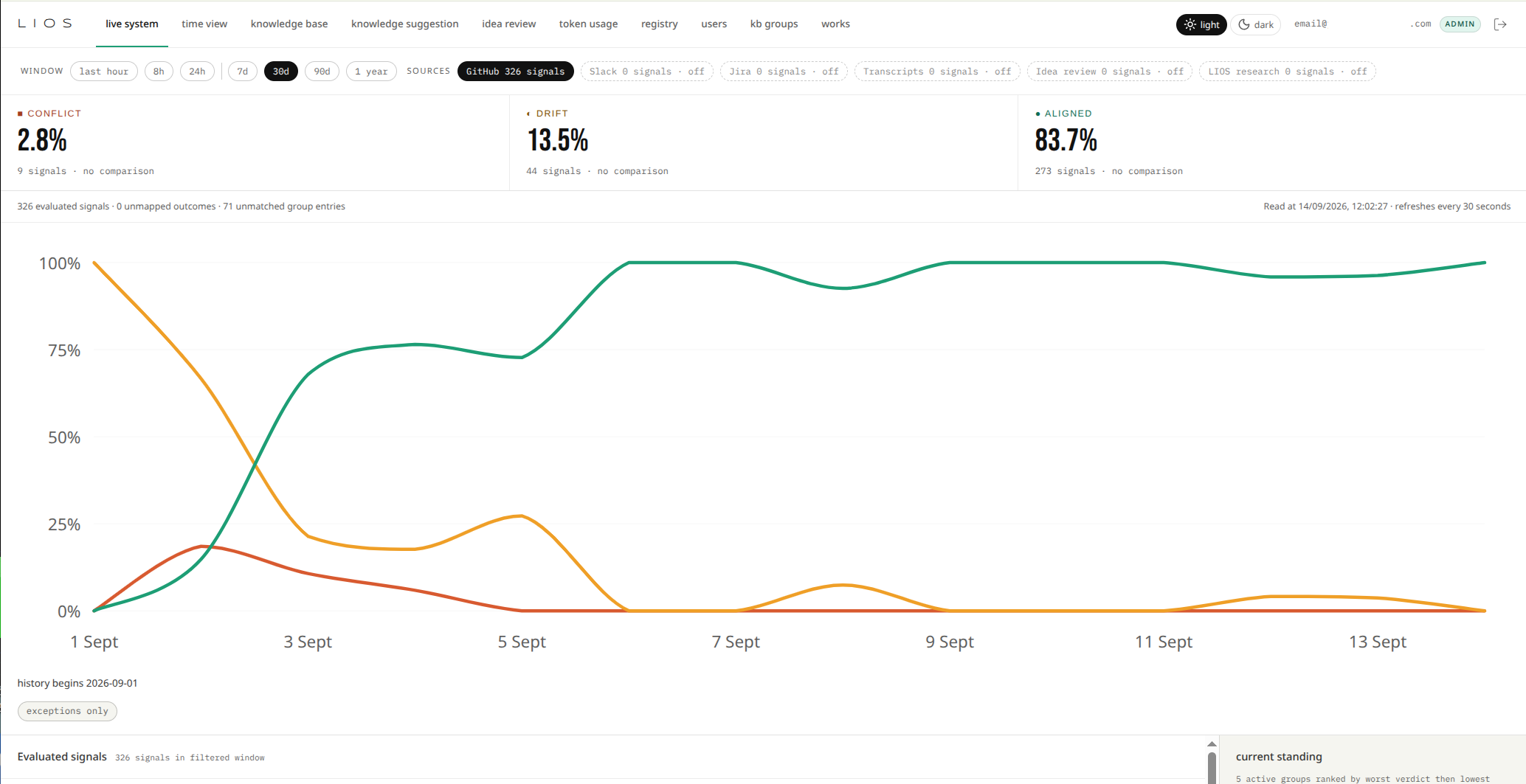Viewport: 1526px width, 784px height.
Task: Click the LIOS logo
Action: [x=45, y=24]
